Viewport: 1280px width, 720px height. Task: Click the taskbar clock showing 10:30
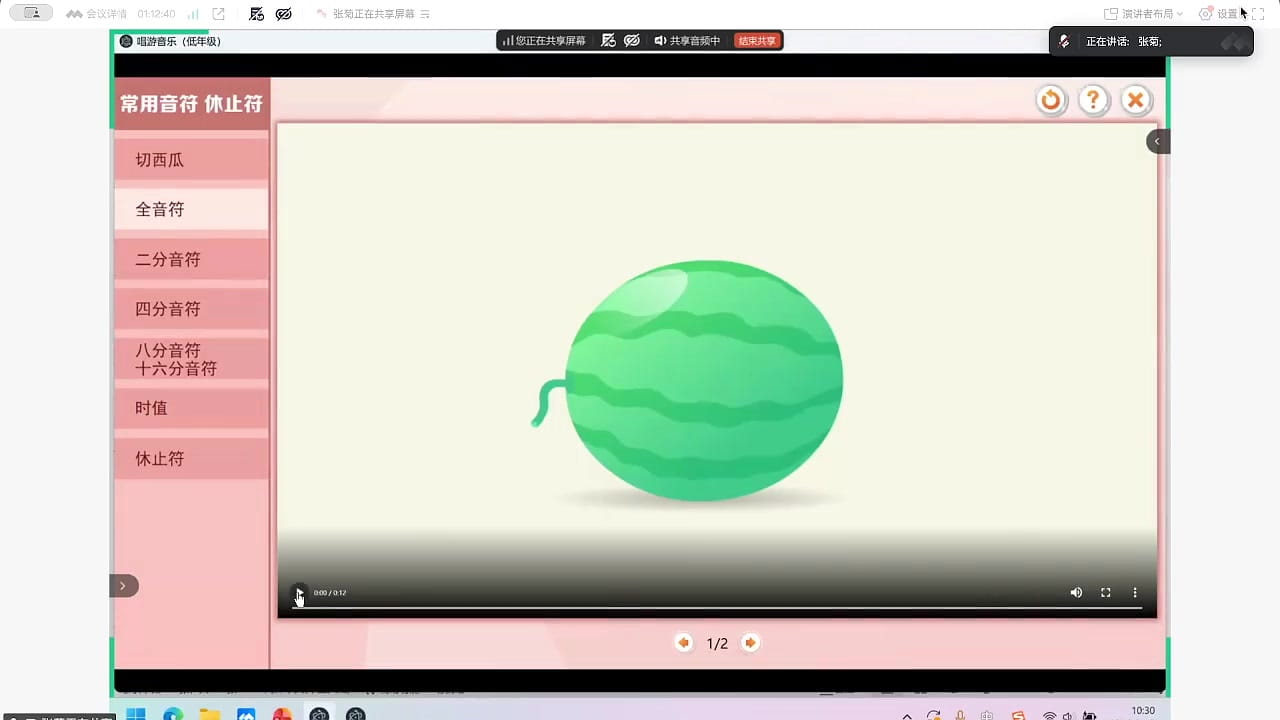coord(1143,712)
